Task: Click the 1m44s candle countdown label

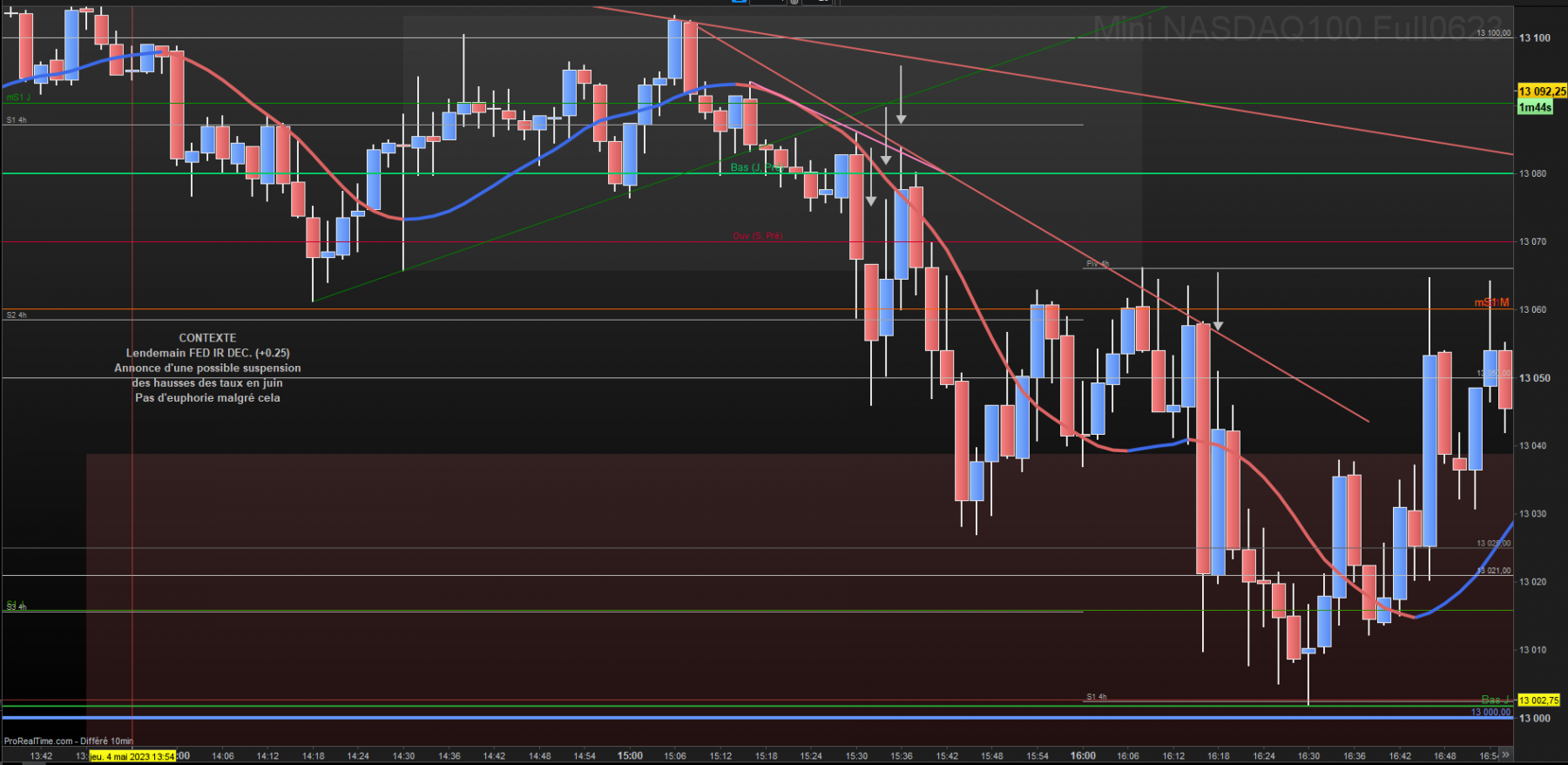Action: click(1535, 107)
